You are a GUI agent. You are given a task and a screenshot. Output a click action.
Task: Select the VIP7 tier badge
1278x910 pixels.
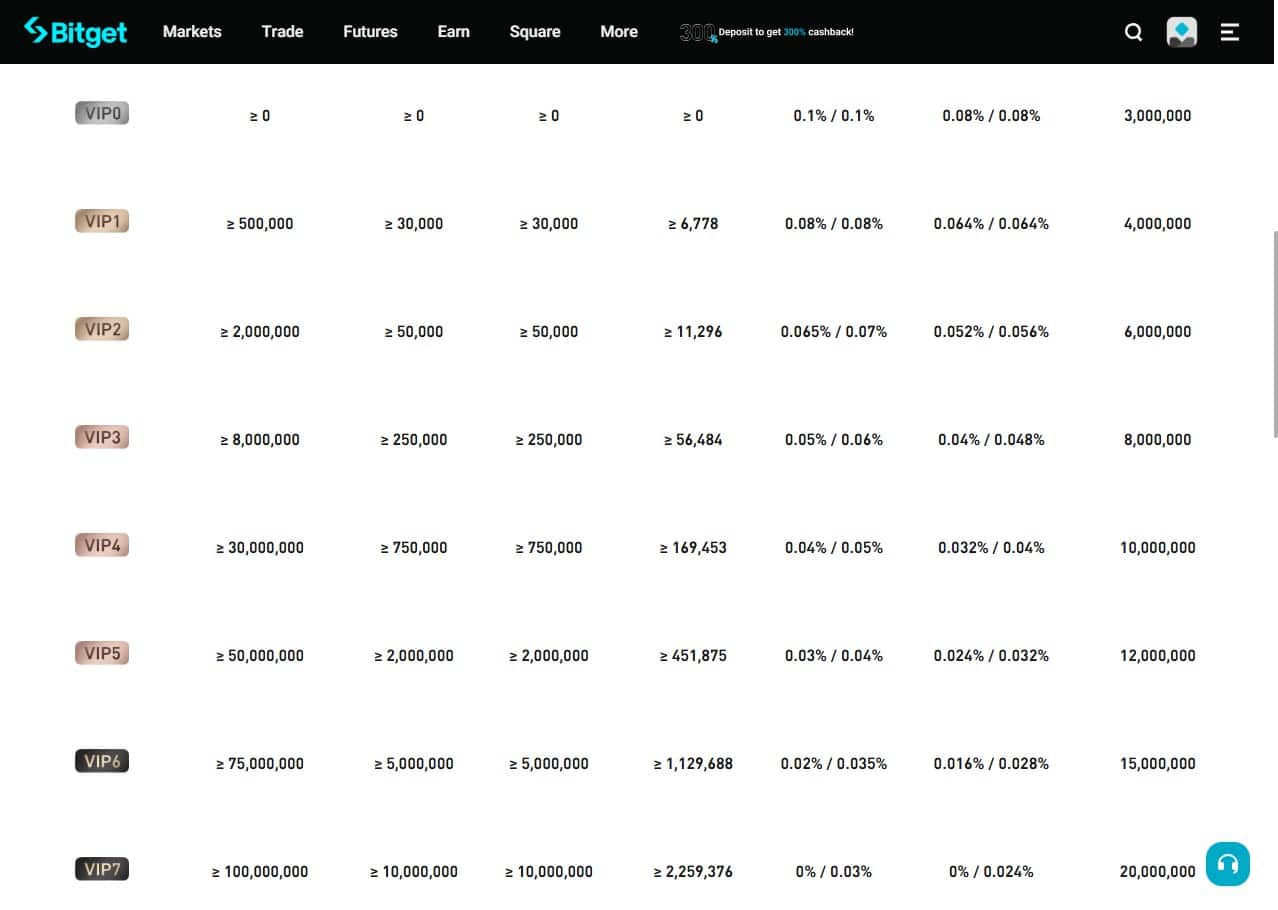[x=101, y=869]
